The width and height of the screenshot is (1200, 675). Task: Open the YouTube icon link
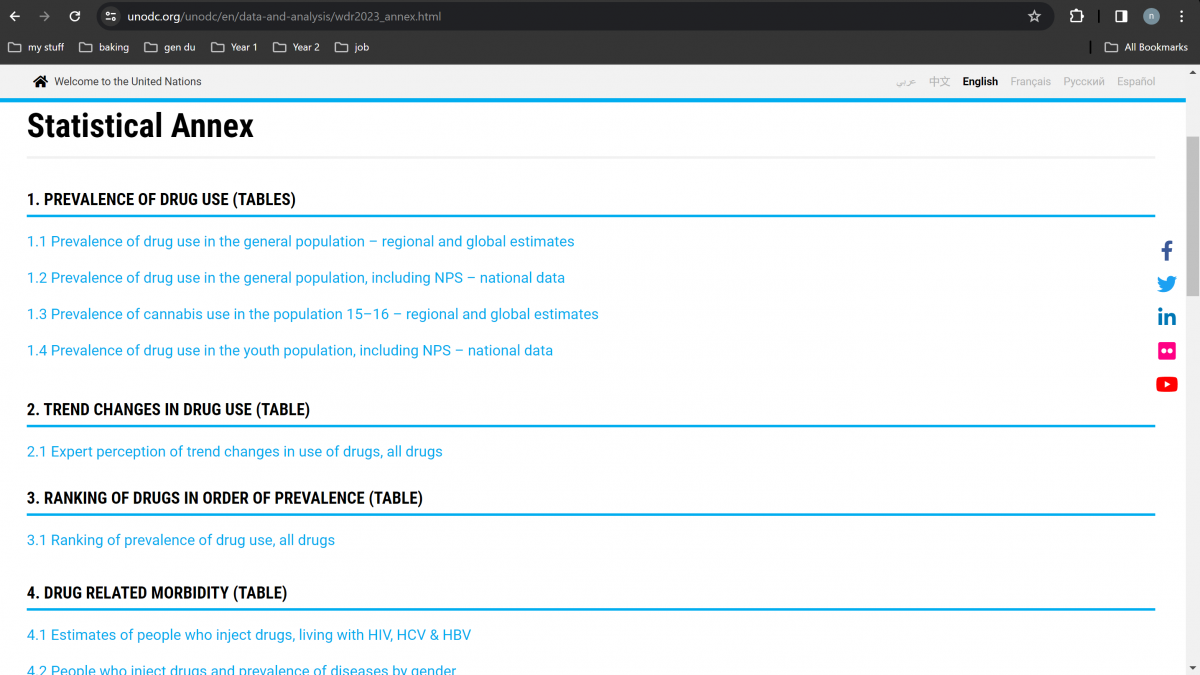point(1167,384)
